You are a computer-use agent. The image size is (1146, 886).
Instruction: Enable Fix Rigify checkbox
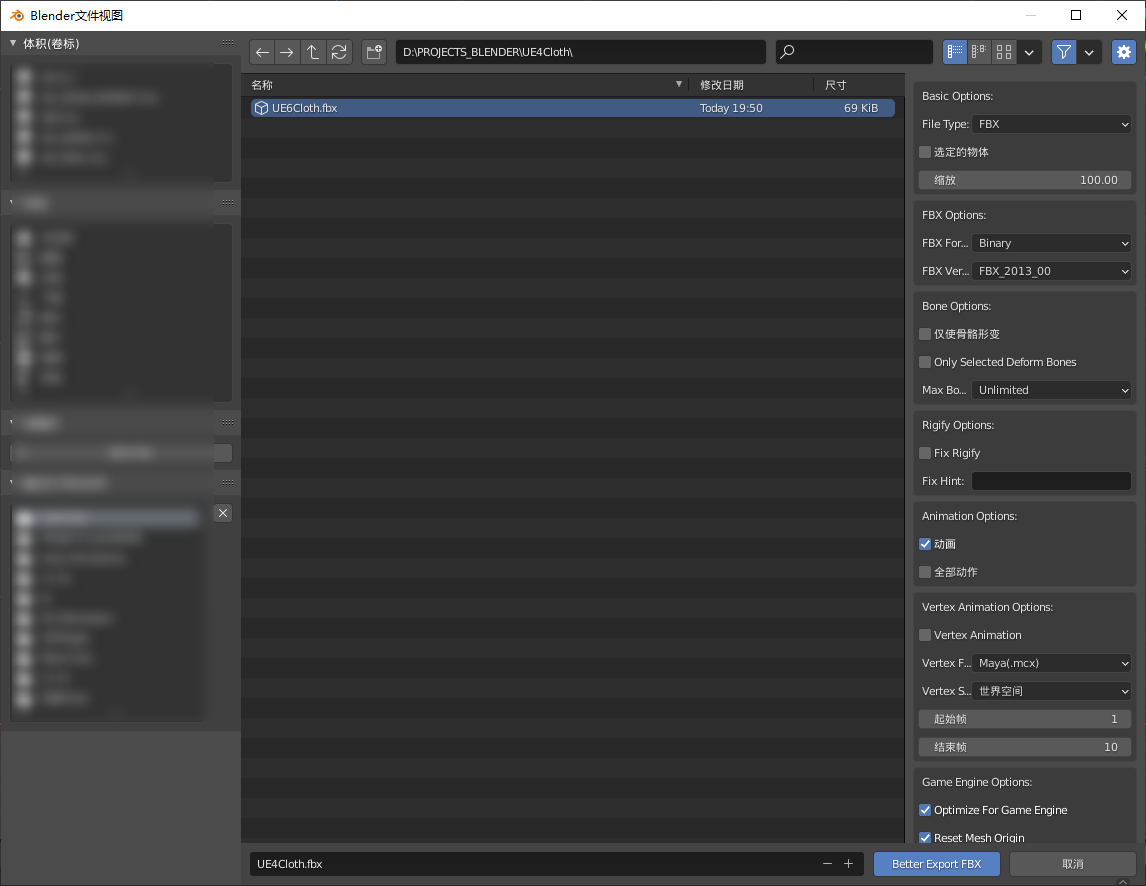pyautogui.click(x=925, y=453)
